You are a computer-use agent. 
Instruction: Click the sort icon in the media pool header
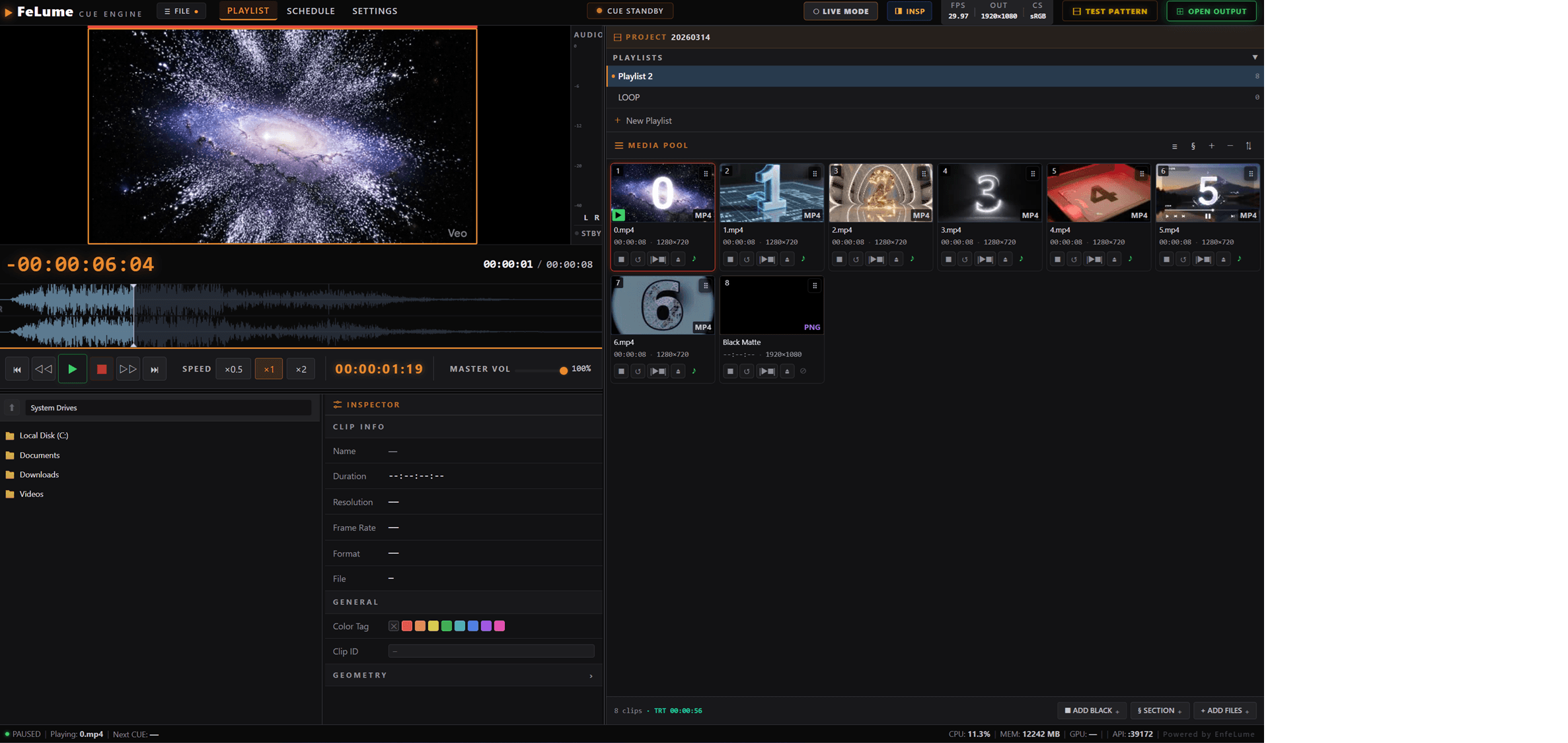tap(1249, 145)
